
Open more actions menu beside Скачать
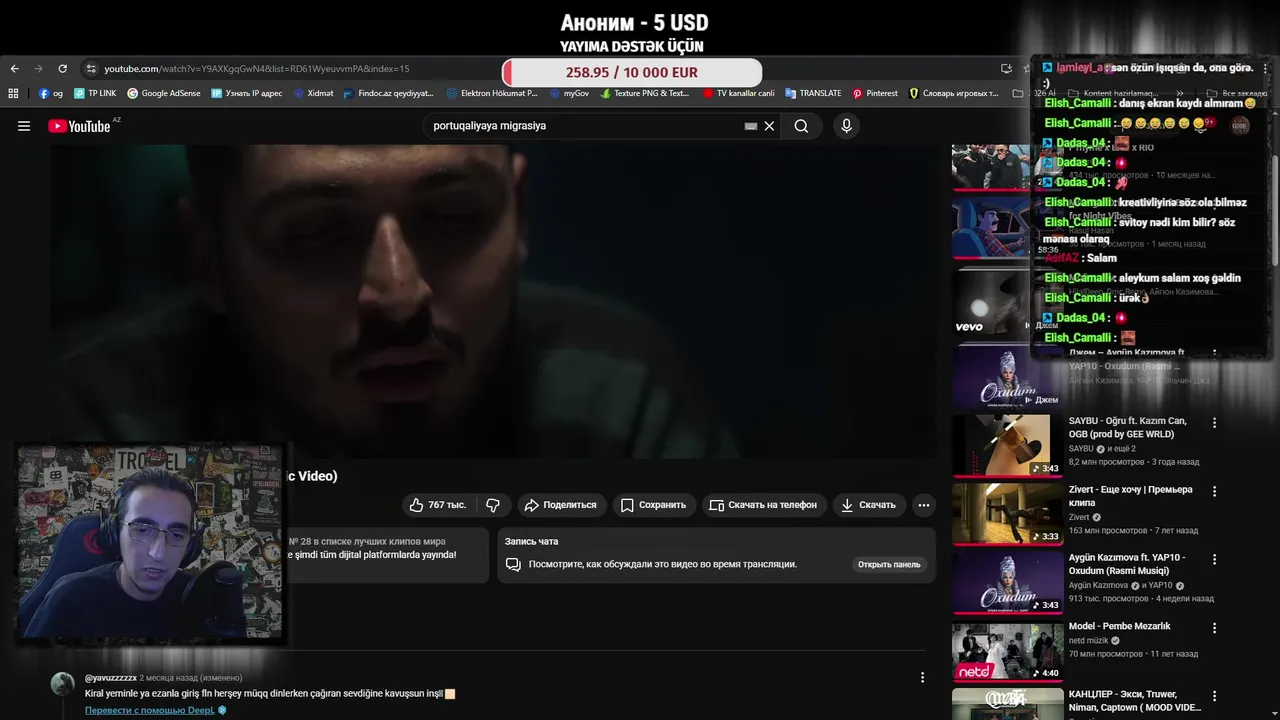point(924,505)
